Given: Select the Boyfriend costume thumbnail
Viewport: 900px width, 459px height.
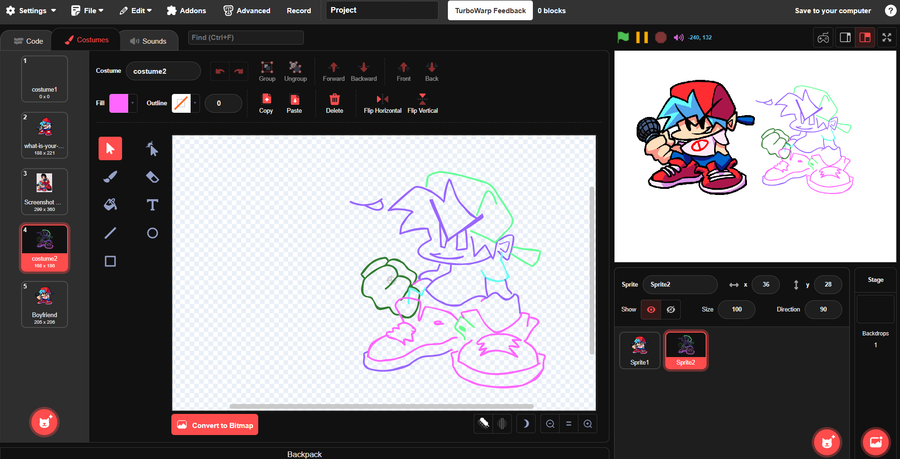Looking at the screenshot, I should pyautogui.click(x=44, y=304).
